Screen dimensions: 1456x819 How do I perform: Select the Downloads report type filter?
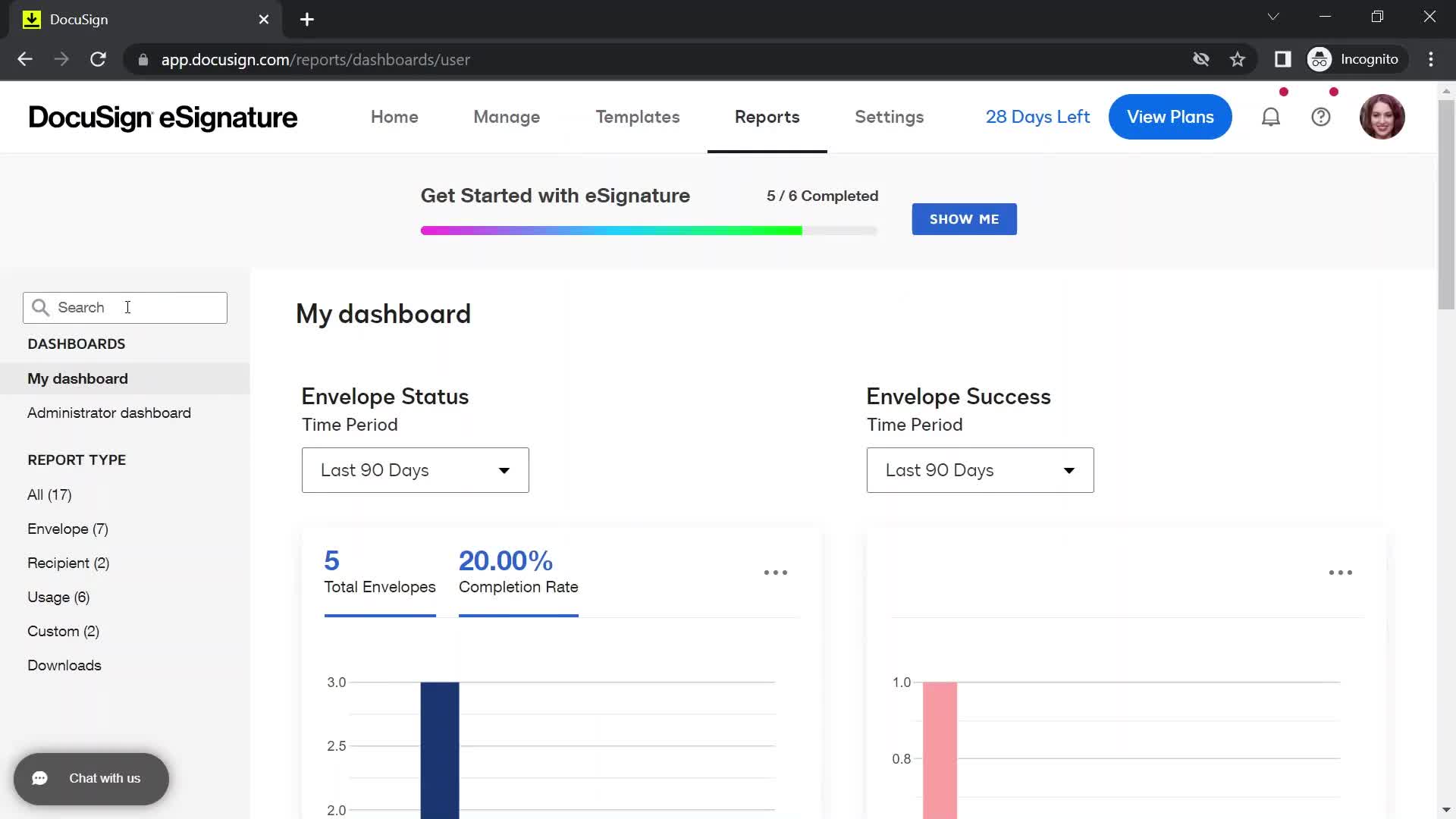[65, 665]
